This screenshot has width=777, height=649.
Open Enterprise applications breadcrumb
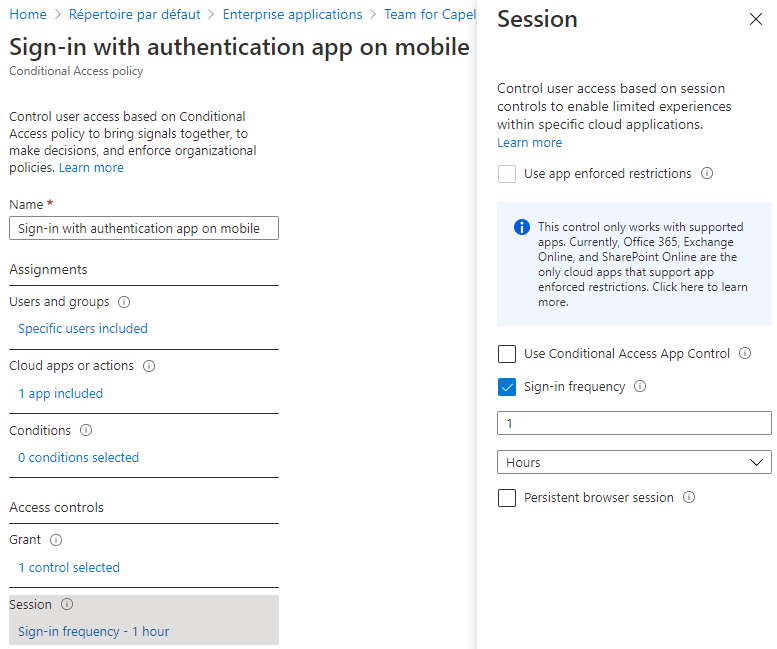coord(292,15)
